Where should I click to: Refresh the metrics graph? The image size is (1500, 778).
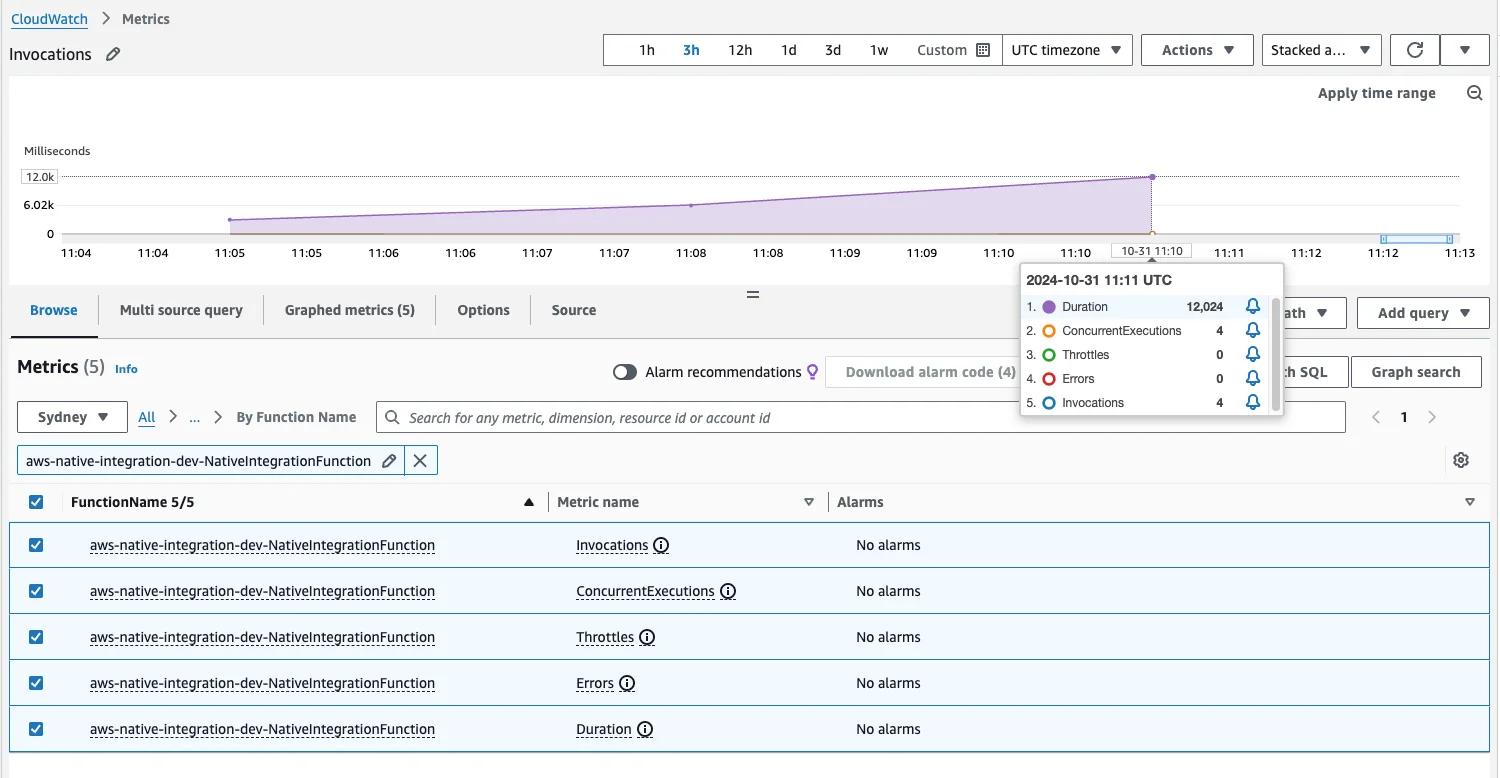1414,49
